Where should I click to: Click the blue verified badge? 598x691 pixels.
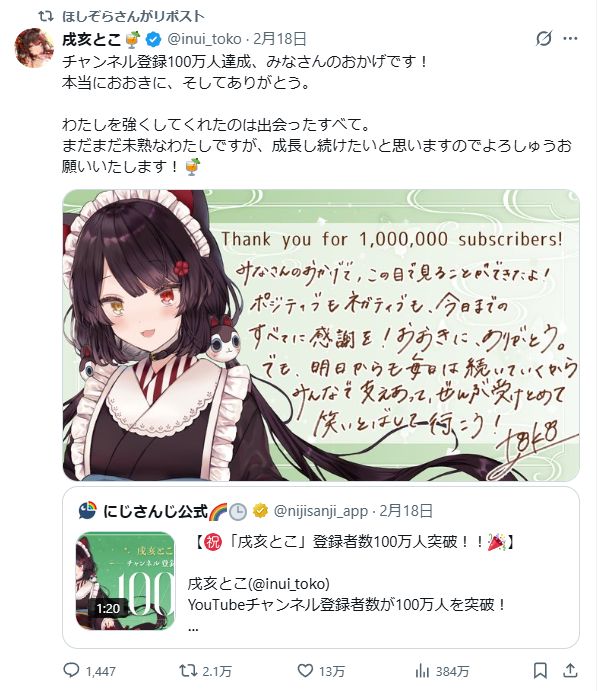[153, 39]
